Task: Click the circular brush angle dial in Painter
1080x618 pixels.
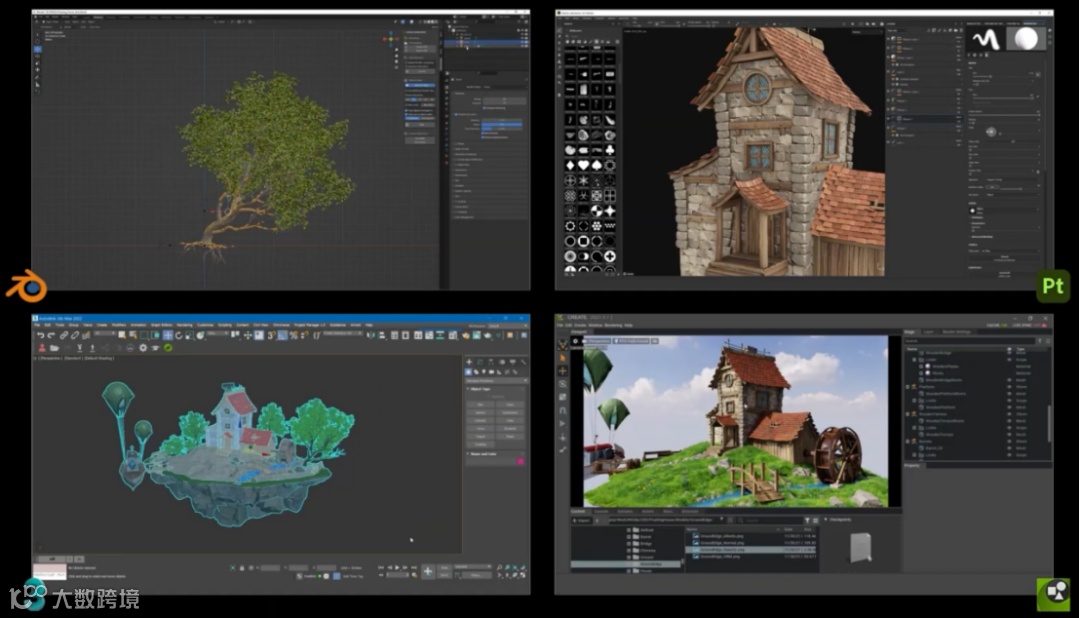Action: (991, 132)
